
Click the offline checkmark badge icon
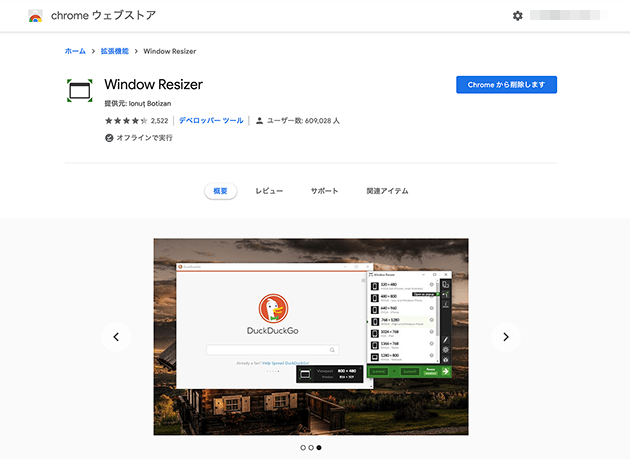coord(109,138)
